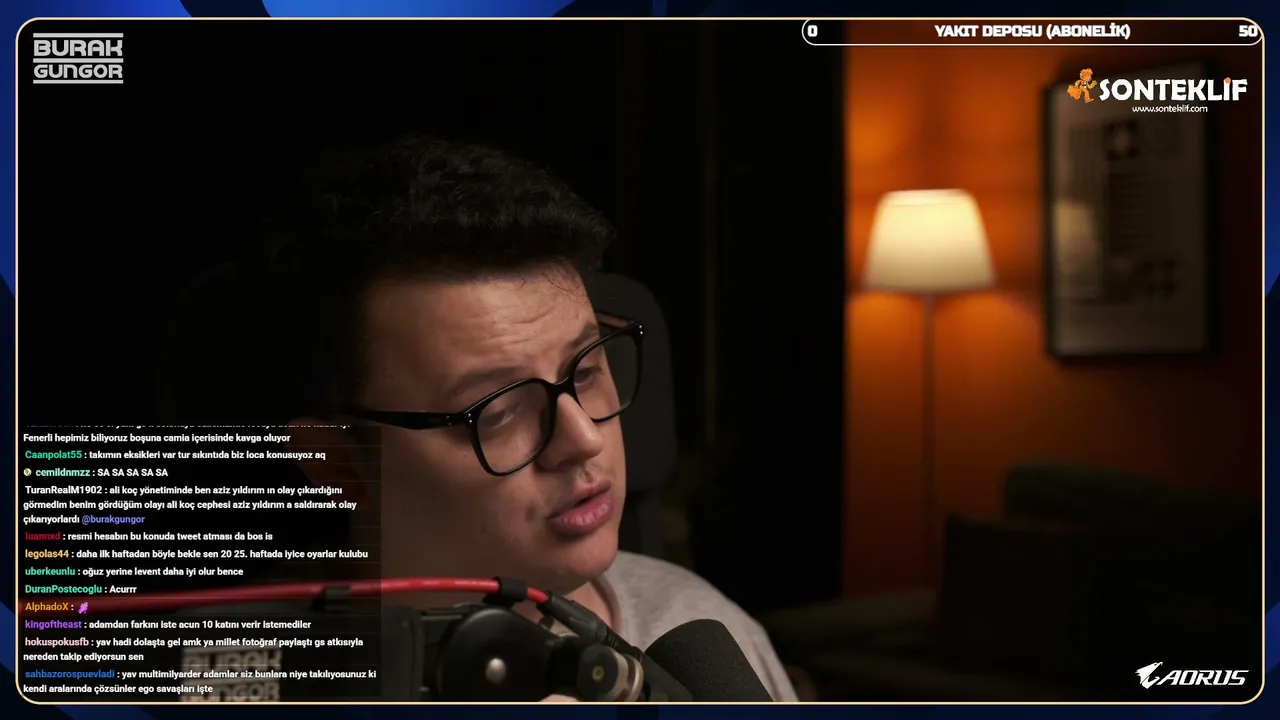Screen dimensions: 1280x720
Task: Click message "resmi hesabın bu konuda tweet atması"
Action: pyautogui.click(x=170, y=537)
